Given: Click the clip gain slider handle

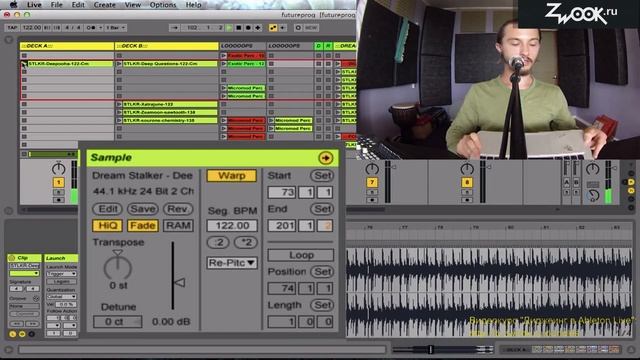Looking at the screenshot, I should pyautogui.click(x=180, y=282).
